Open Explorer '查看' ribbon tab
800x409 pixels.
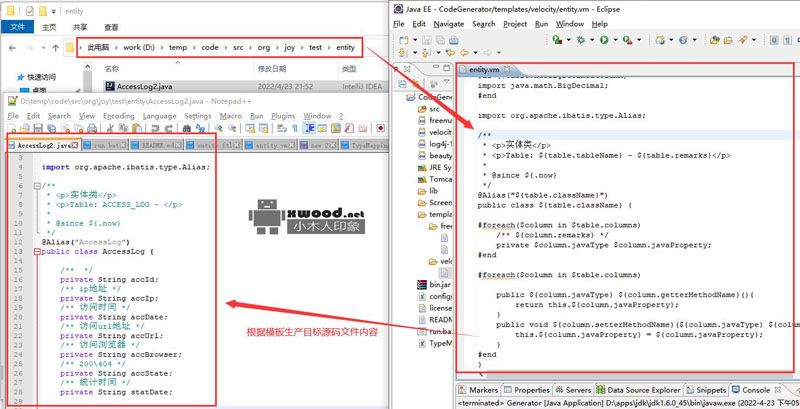point(111,27)
